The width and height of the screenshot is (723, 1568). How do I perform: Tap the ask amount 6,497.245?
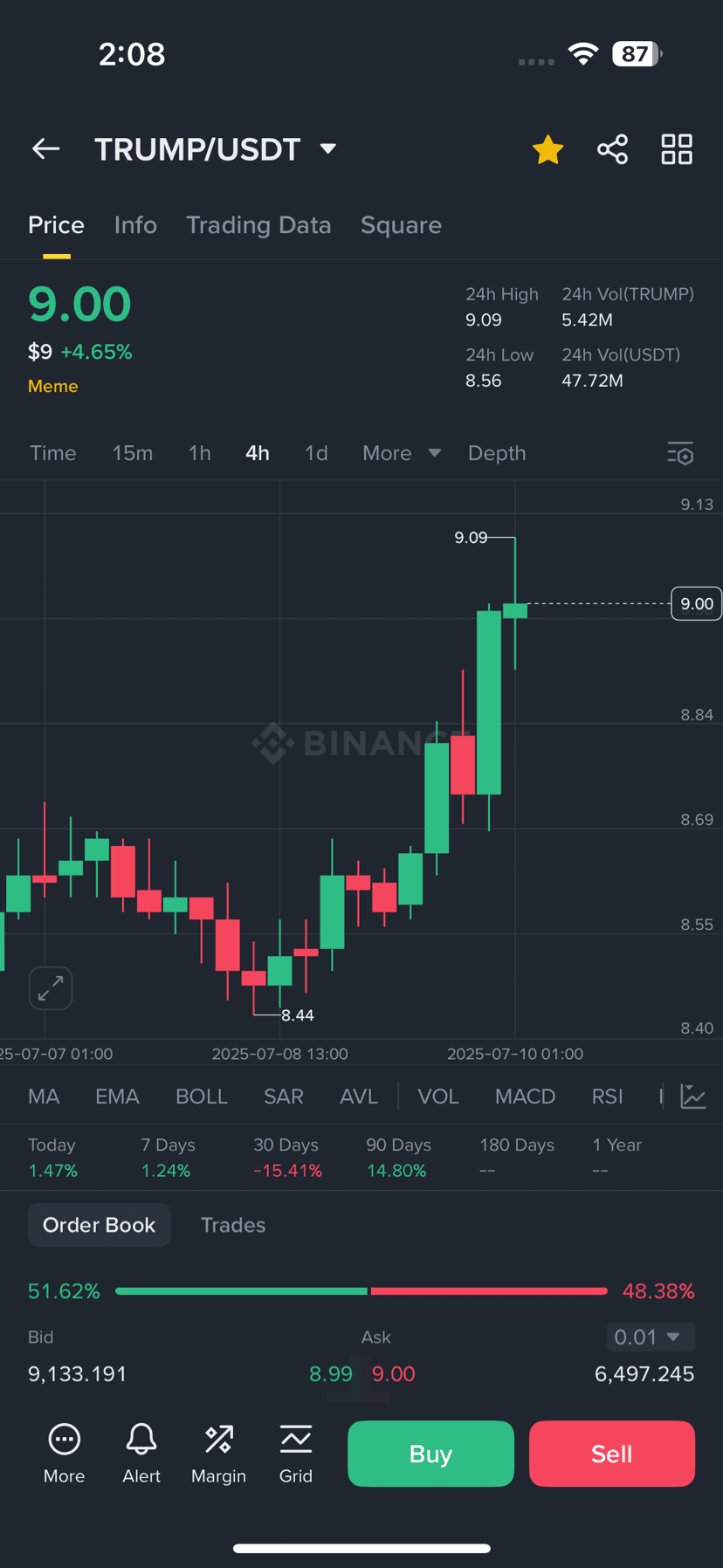(644, 1373)
